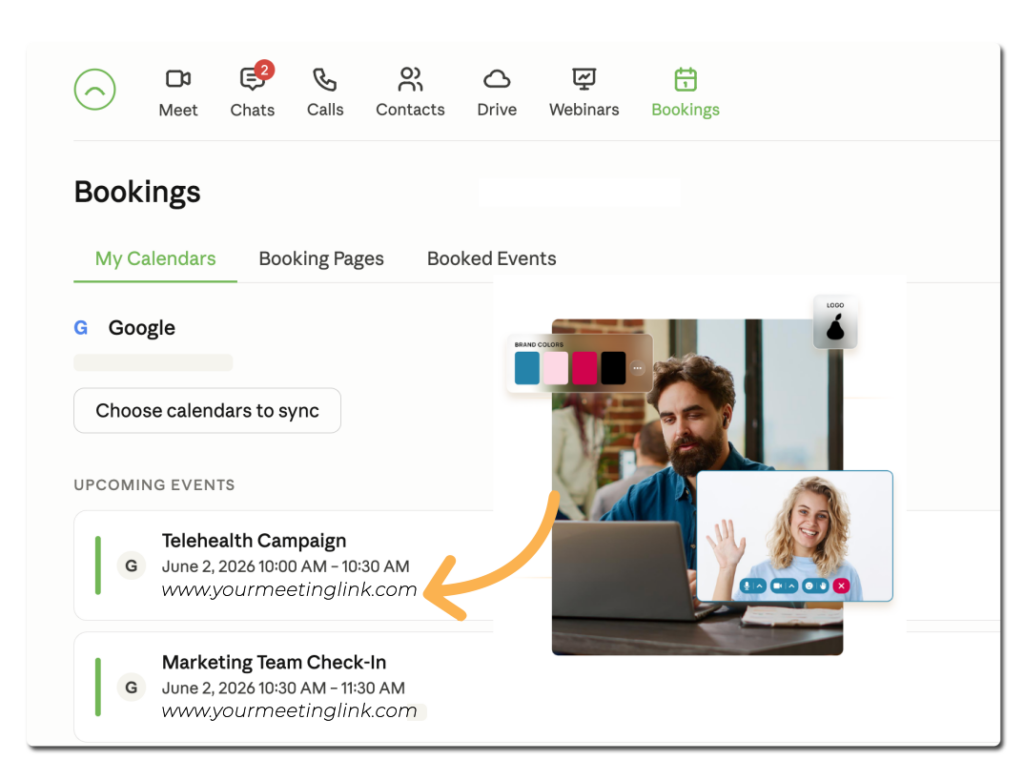The height and width of the screenshot is (781, 1024).
Task: Pick the black brand color swatch
Action: (x=613, y=368)
